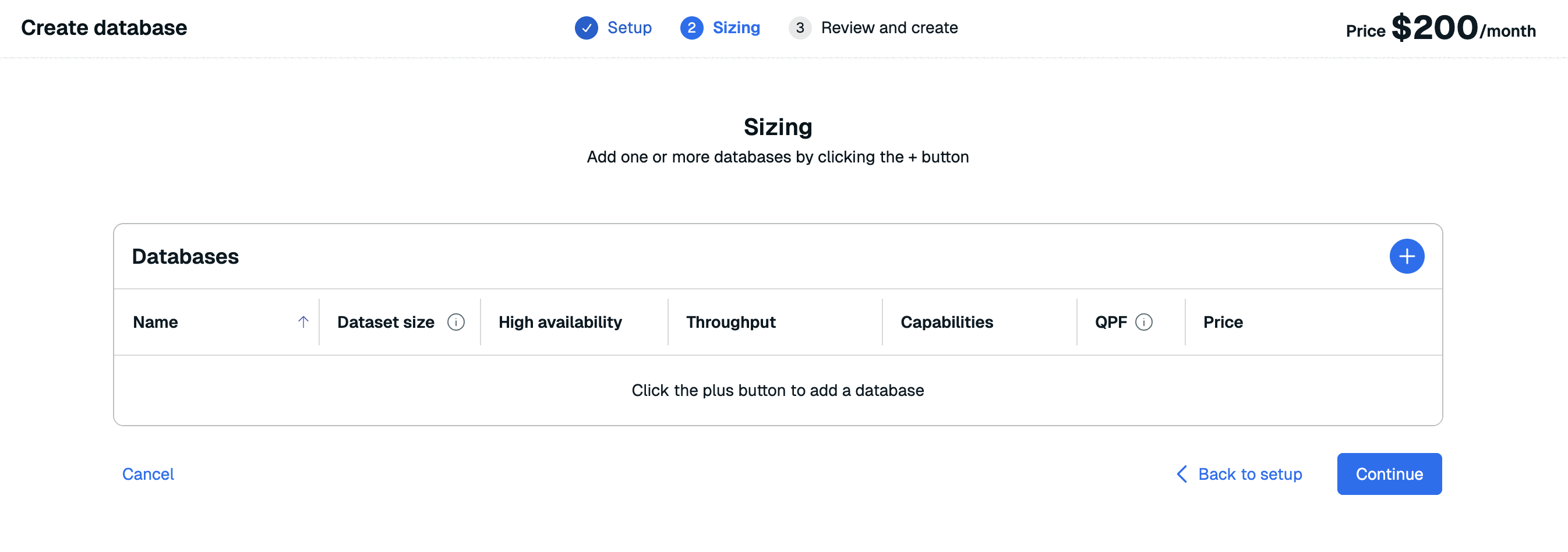This screenshot has height=552, width=1568.
Task: Click the step 3 number circle
Action: 800,28
